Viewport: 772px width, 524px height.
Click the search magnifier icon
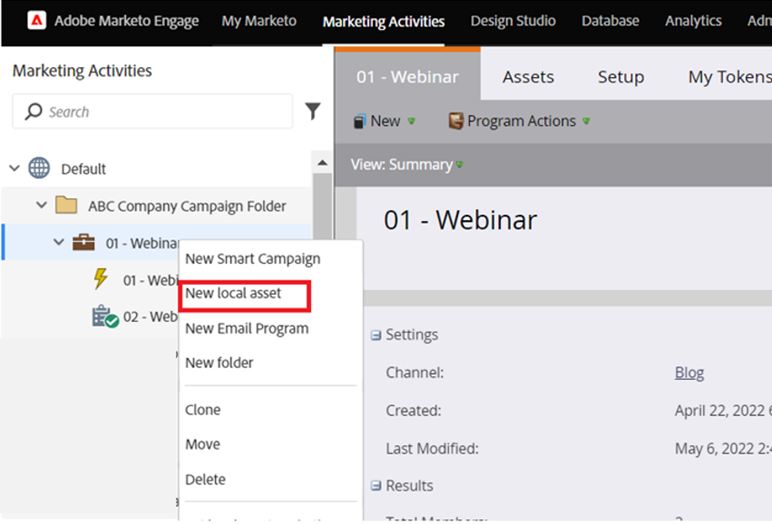33,112
